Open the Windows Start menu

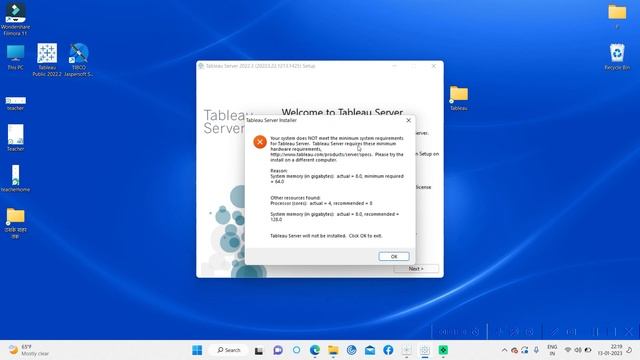pyautogui.click(x=197, y=350)
